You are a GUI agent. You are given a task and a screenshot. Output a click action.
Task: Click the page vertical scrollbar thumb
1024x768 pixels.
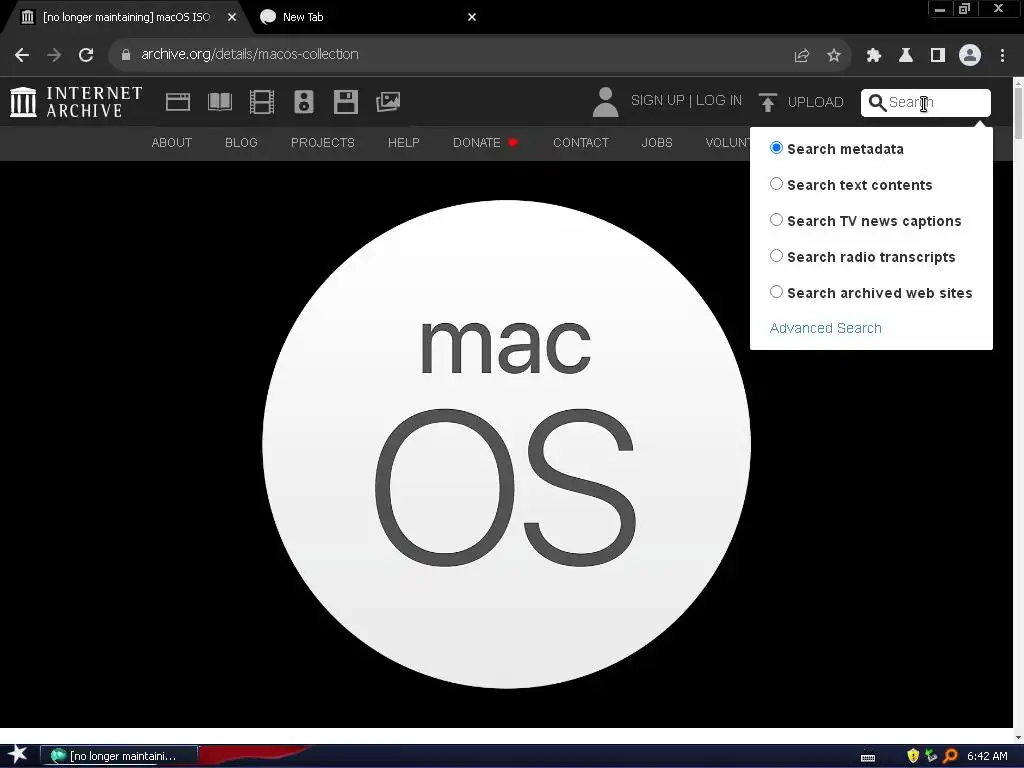pos(1018,111)
